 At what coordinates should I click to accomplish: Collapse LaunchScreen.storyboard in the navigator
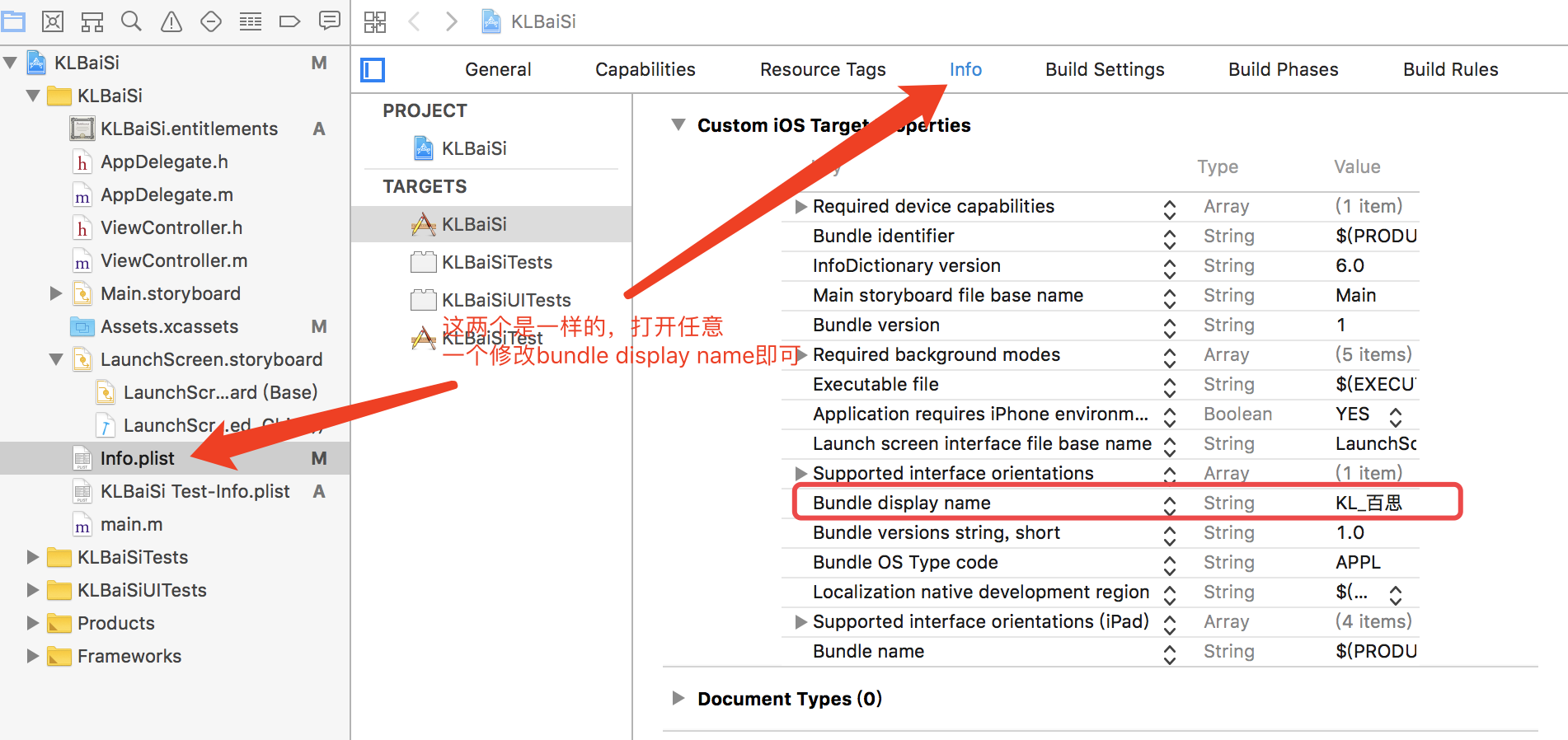[x=56, y=359]
